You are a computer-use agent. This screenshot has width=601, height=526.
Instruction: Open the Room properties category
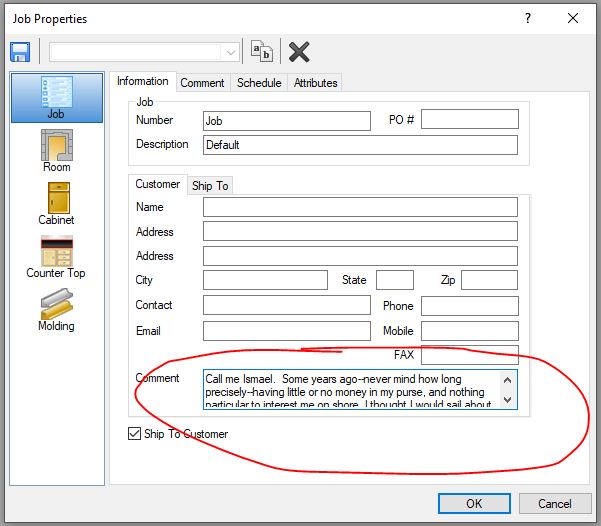click(56, 150)
